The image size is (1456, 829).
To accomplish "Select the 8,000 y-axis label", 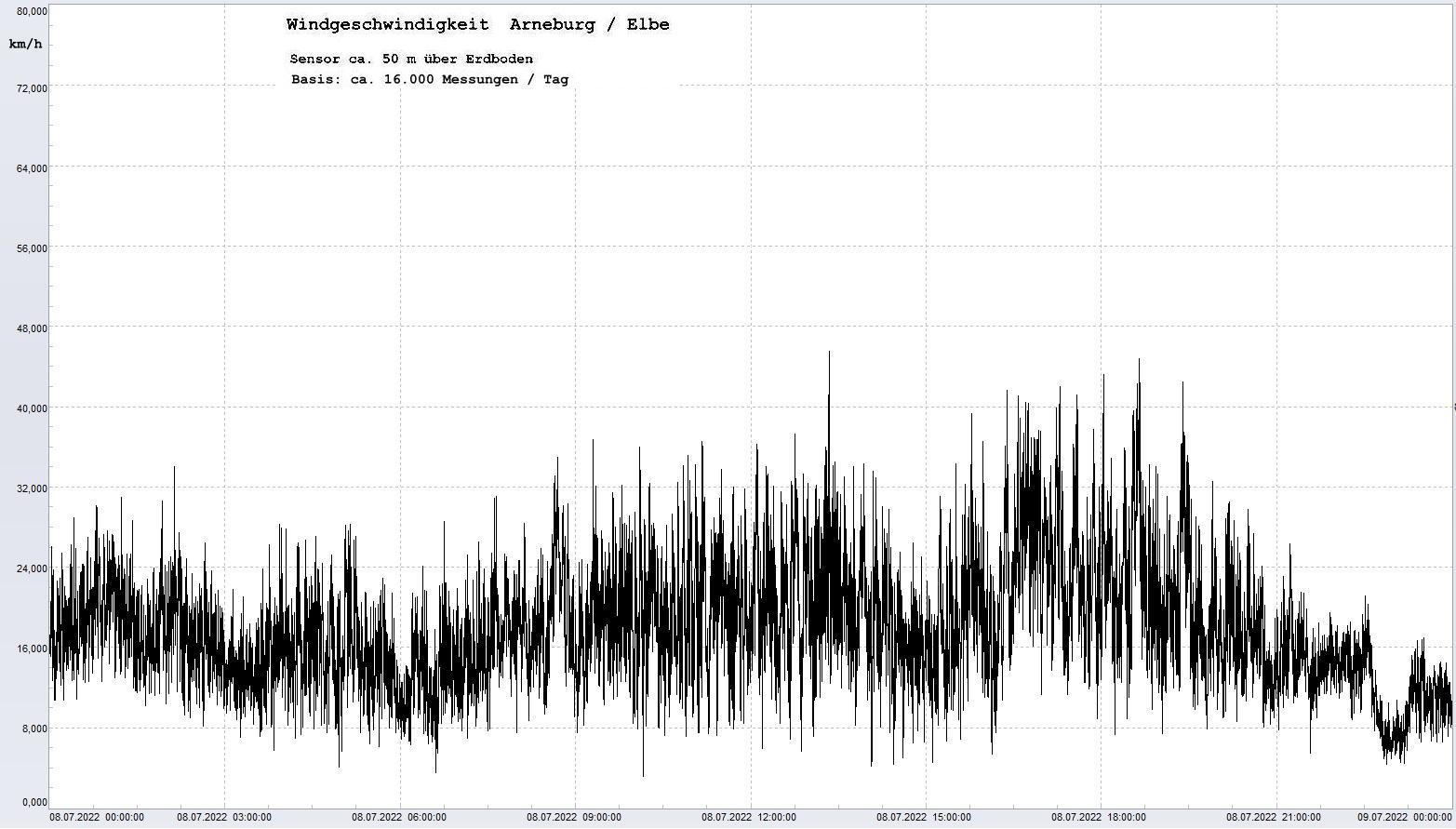I will (x=34, y=729).
